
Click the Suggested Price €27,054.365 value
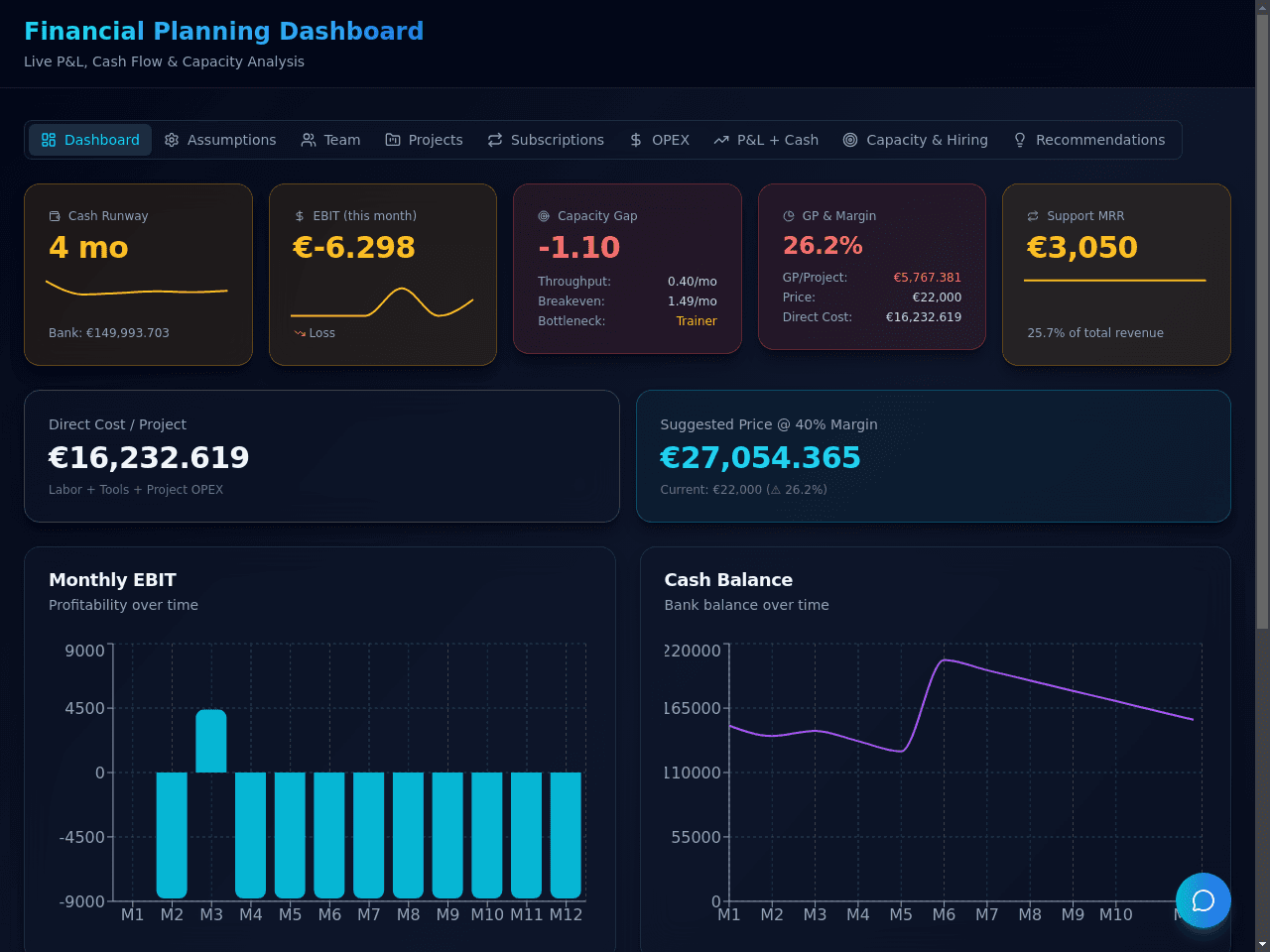tap(760, 457)
